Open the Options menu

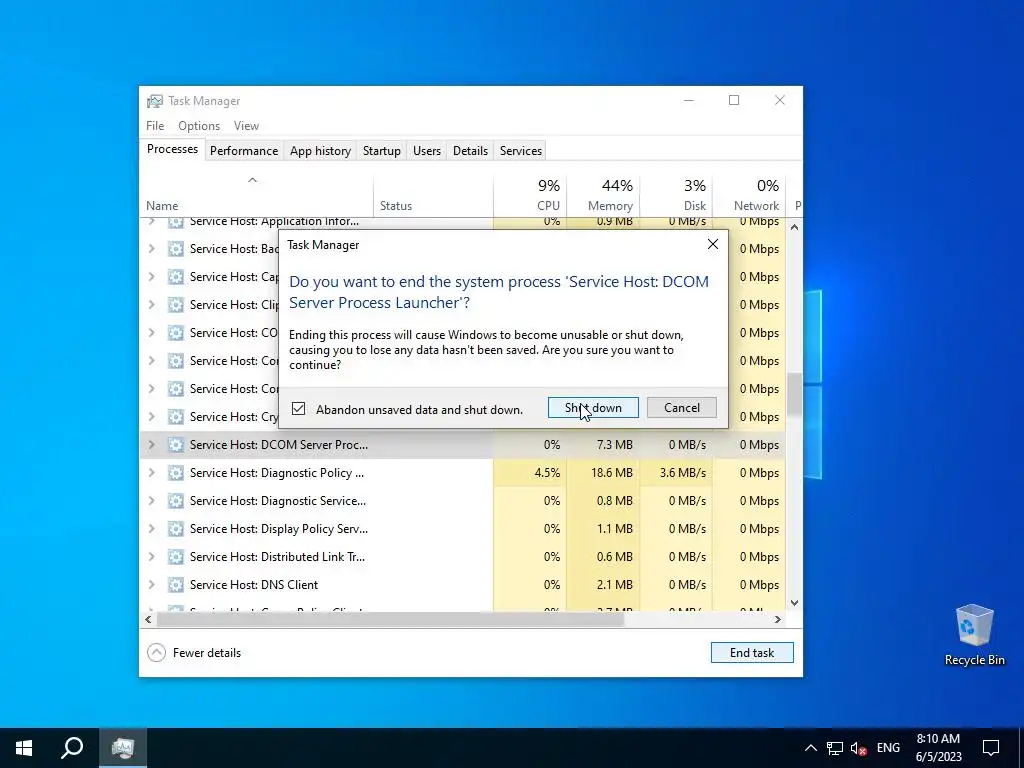pyautogui.click(x=199, y=125)
